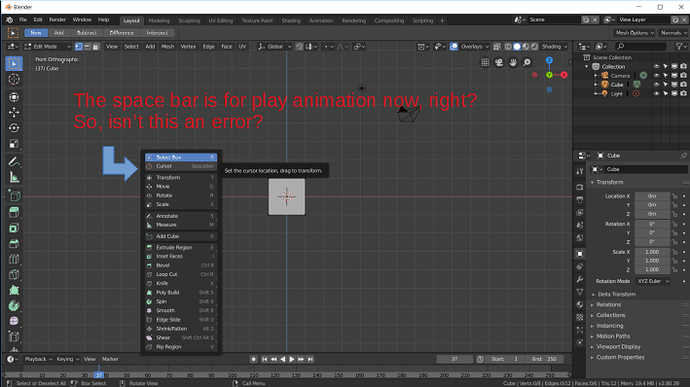Image resolution: width=690 pixels, height=387 pixels.
Task: Hide the Light object in outliner
Action: [x=656, y=94]
